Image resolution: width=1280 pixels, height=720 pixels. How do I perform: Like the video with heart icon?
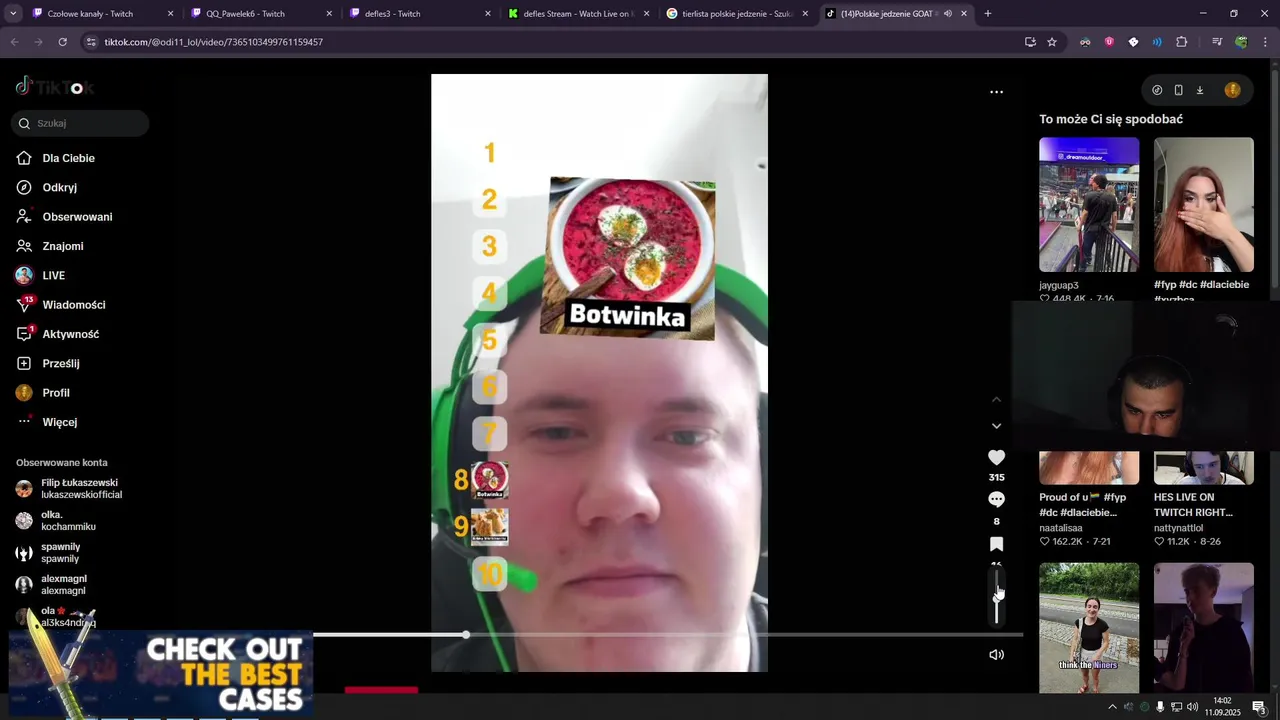click(x=996, y=457)
